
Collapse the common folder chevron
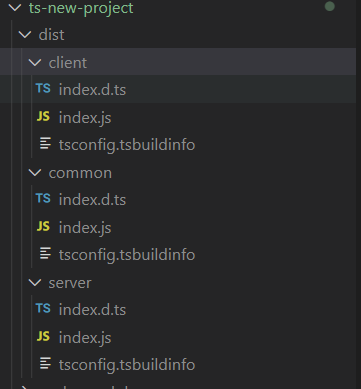click(x=35, y=173)
